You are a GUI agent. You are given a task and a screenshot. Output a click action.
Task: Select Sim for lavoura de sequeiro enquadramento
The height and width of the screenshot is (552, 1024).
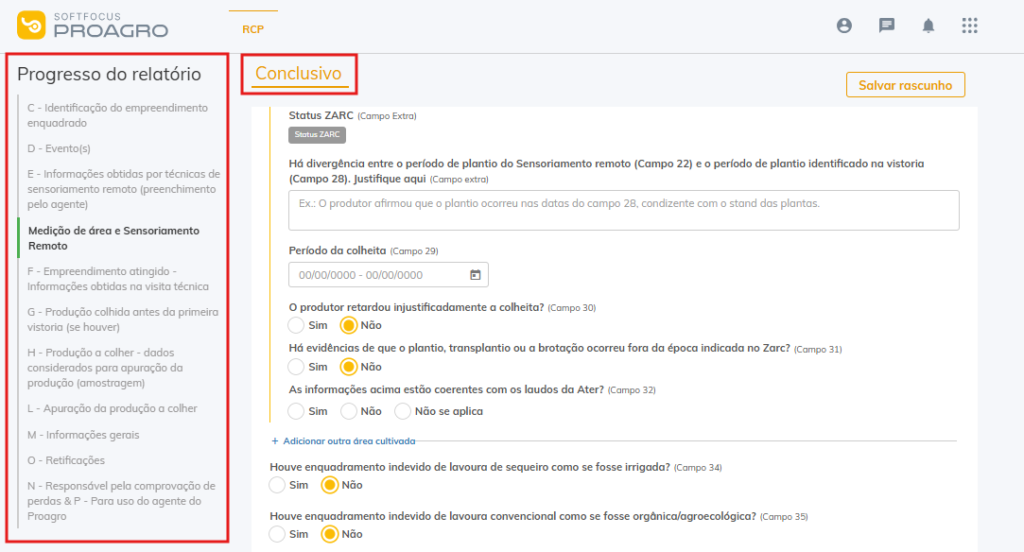coord(278,485)
